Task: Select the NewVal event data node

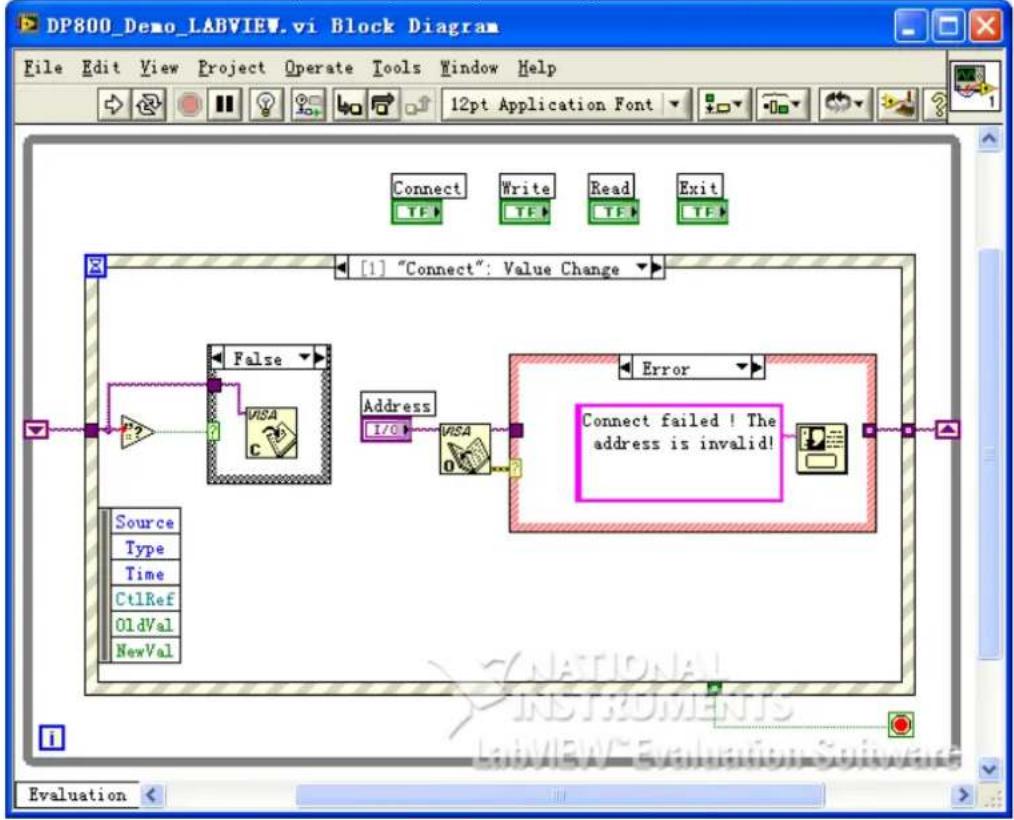Action: (x=145, y=651)
